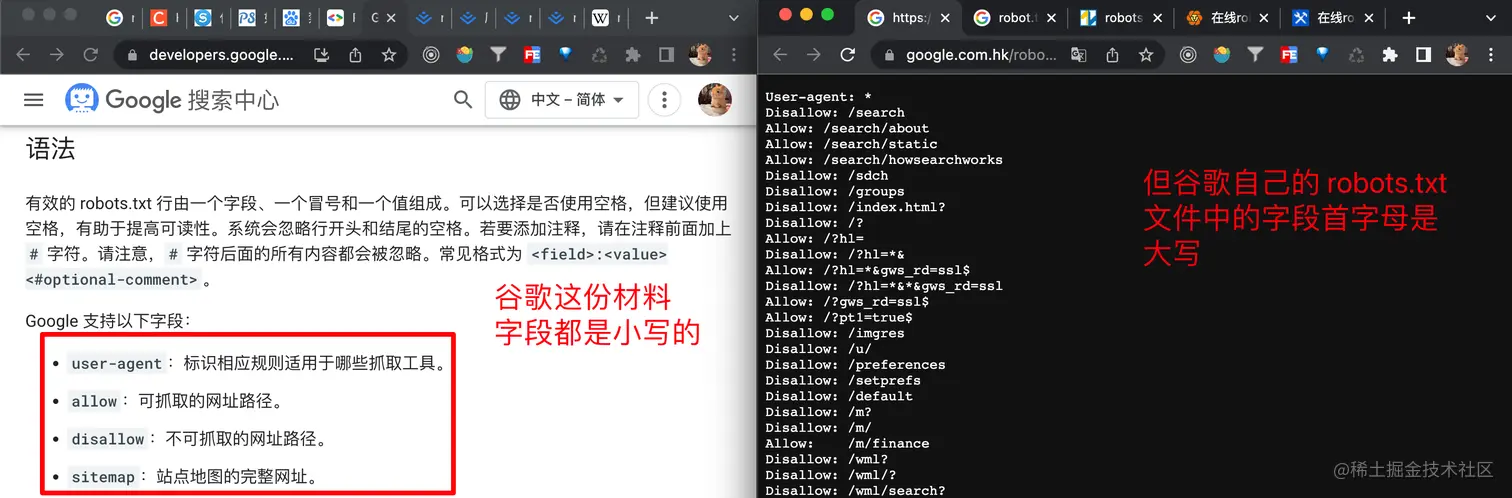Click the line Allow: /search/about
1512x498 pixels.
coord(847,128)
